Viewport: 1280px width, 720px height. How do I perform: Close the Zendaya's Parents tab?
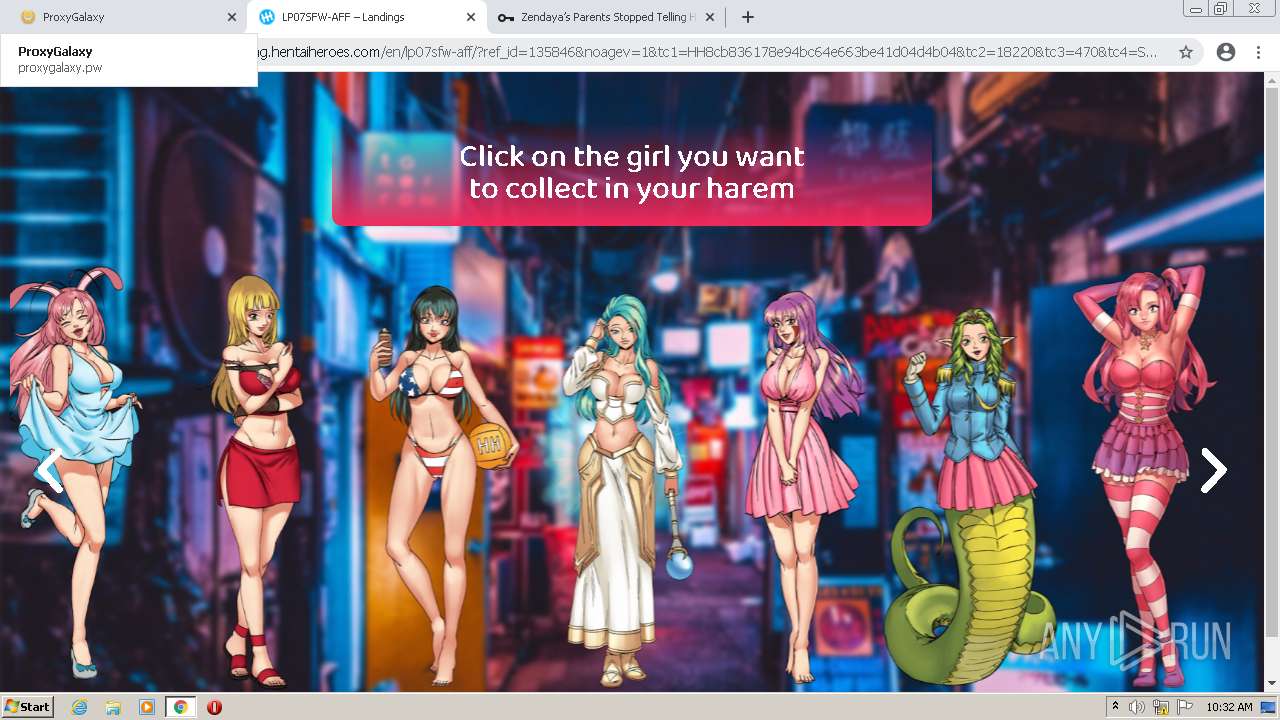pyautogui.click(x=710, y=17)
